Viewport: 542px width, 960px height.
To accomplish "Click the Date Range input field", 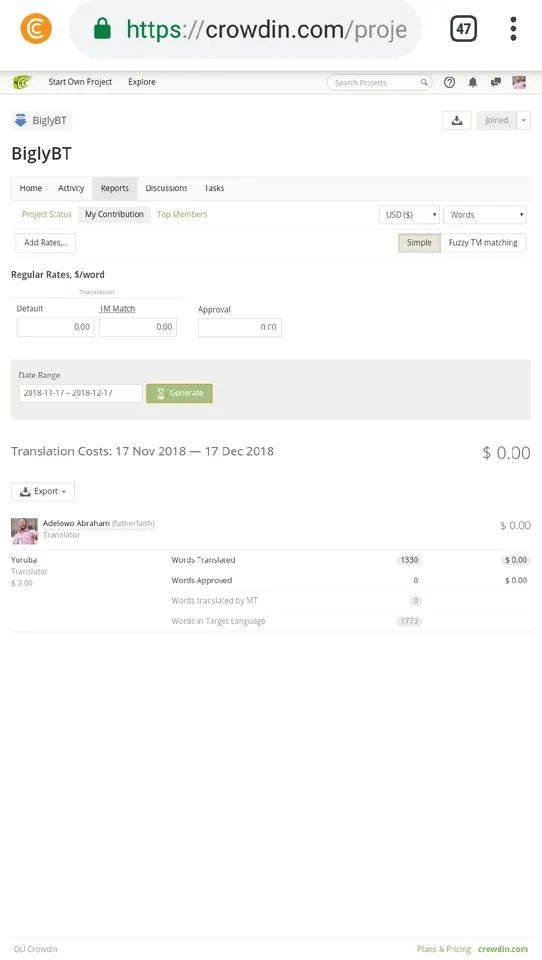I will pyautogui.click(x=80, y=393).
